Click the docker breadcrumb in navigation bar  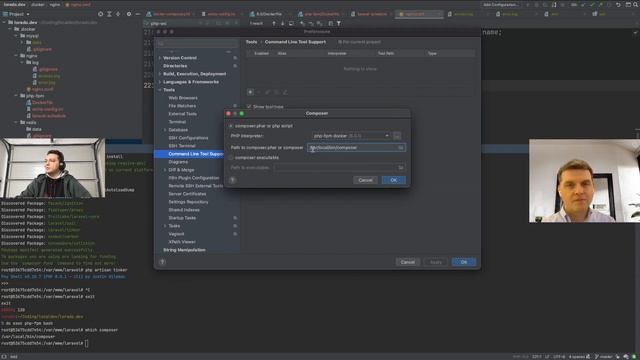(38, 4)
